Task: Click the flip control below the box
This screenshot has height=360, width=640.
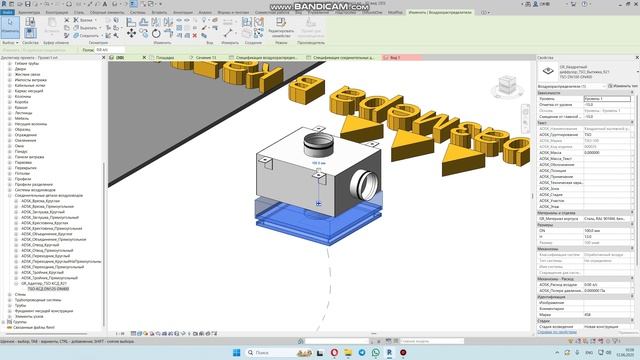Action: tap(318, 203)
